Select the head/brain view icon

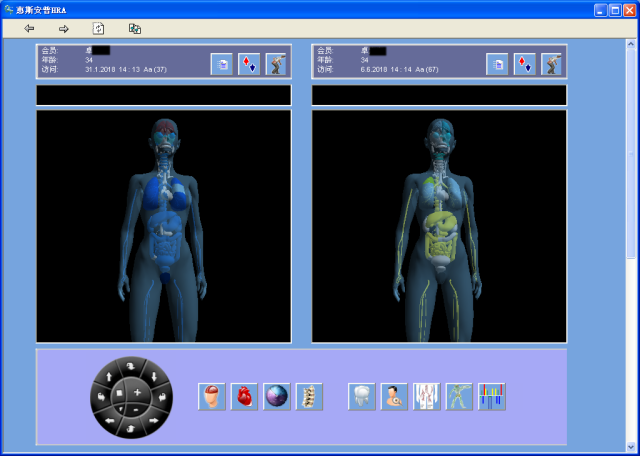click(x=211, y=396)
